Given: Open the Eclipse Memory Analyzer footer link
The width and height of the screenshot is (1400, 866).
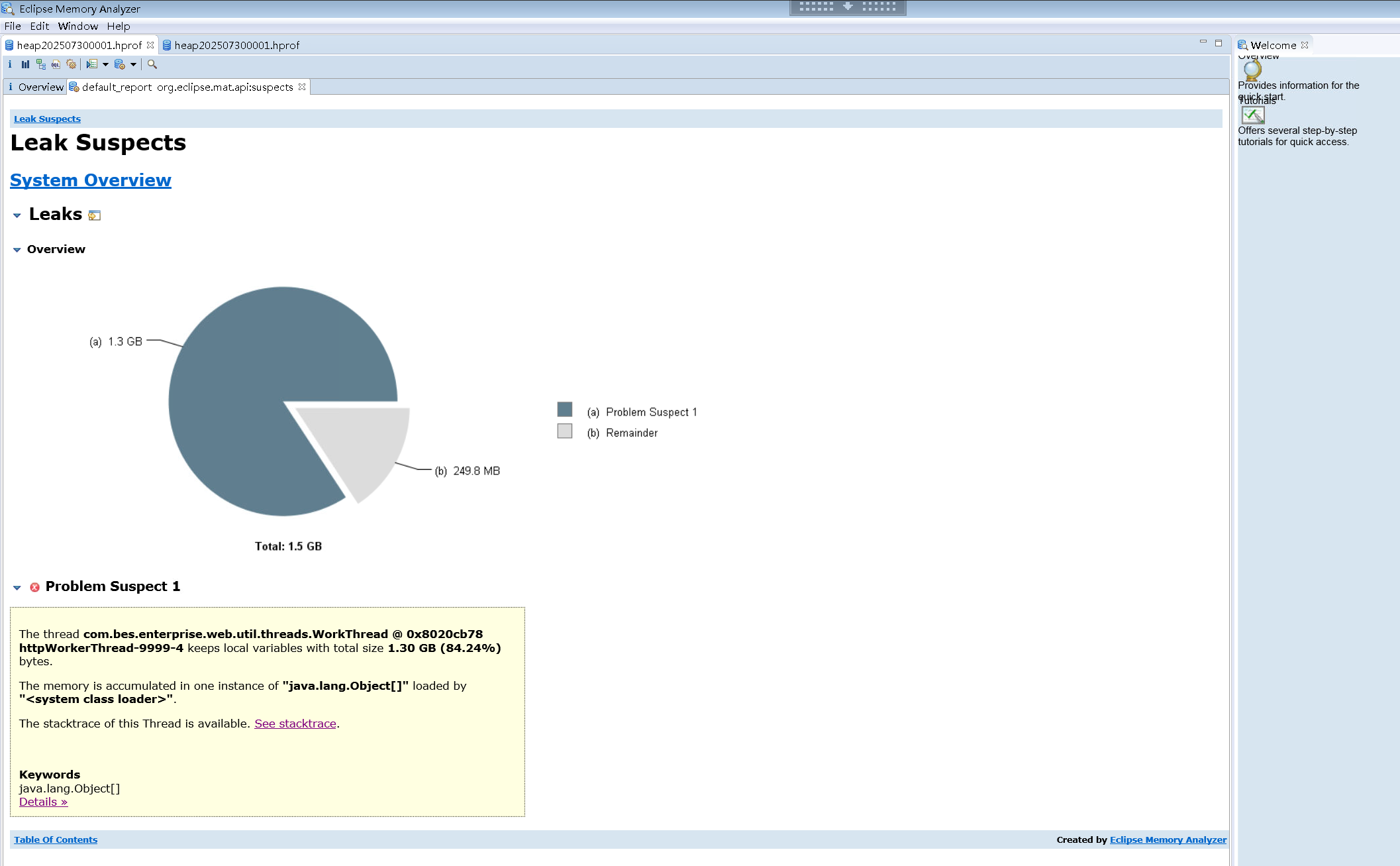Looking at the screenshot, I should pyautogui.click(x=1168, y=839).
